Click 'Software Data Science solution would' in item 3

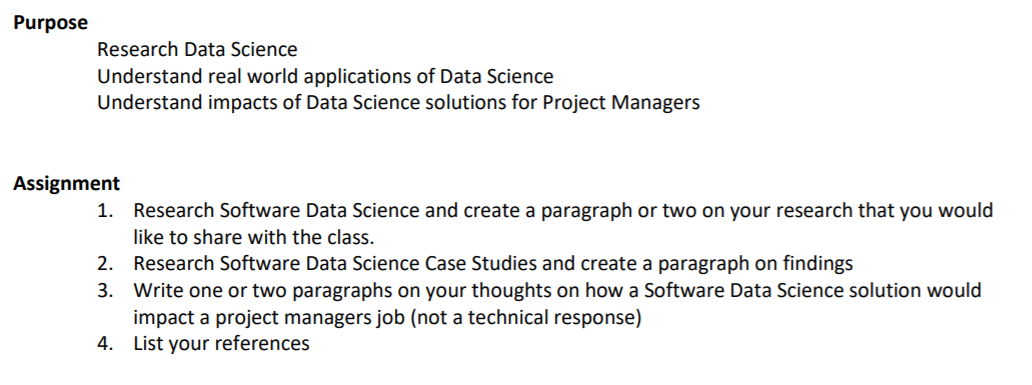(x=812, y=290)
